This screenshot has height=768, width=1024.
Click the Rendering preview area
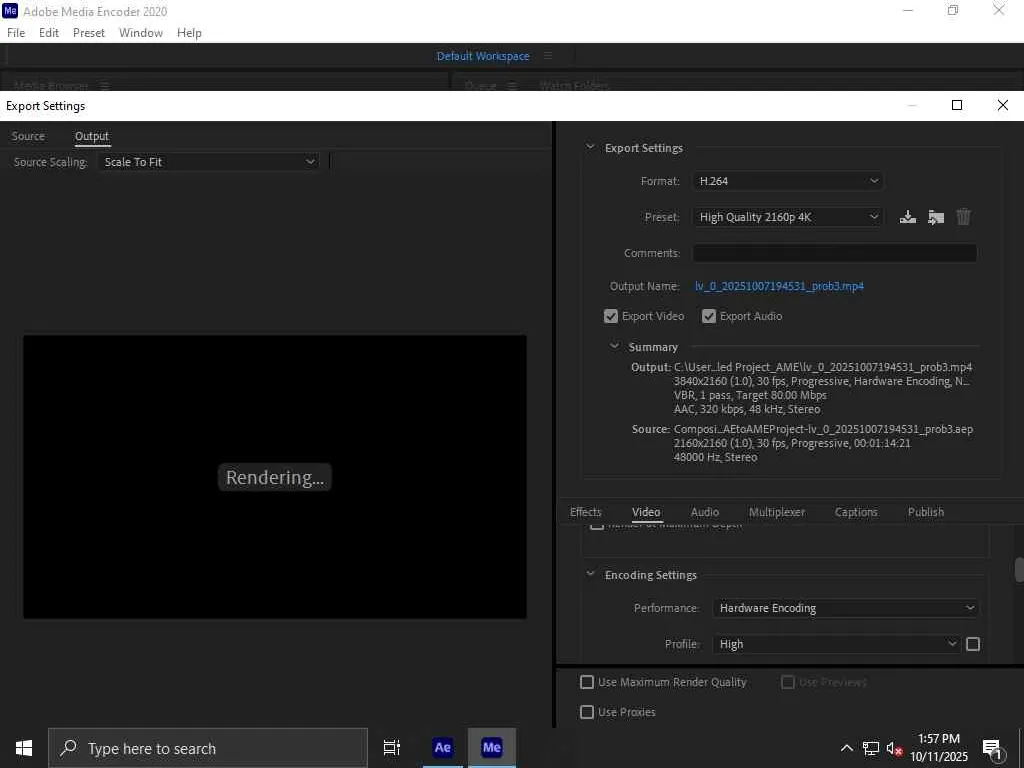tap(275, 477)
